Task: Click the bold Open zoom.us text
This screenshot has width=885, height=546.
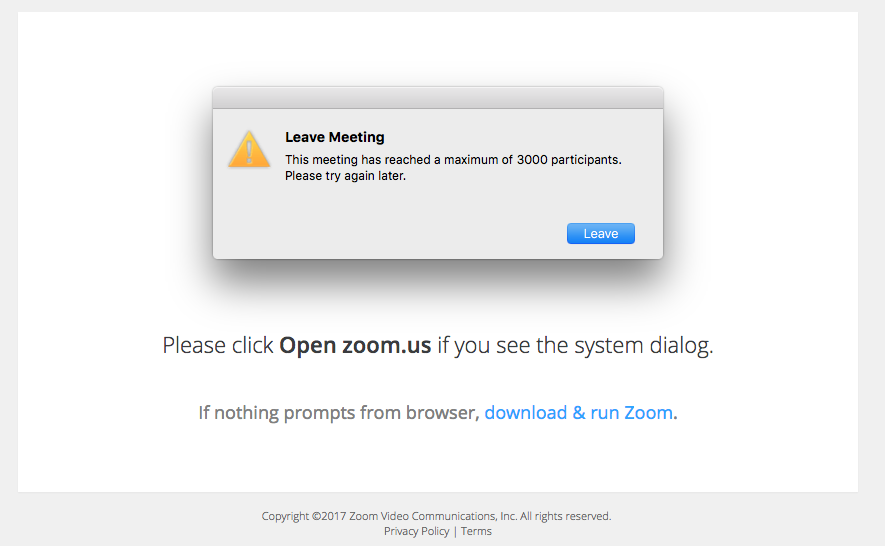Action: click(355, 345)
